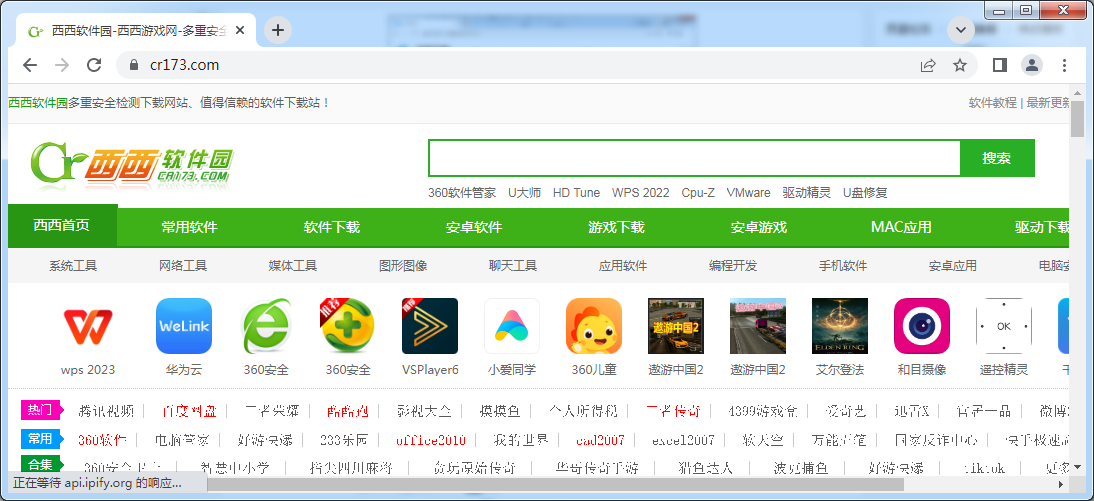Open the 常用软件 navigation item

click(x=189, y=227)
